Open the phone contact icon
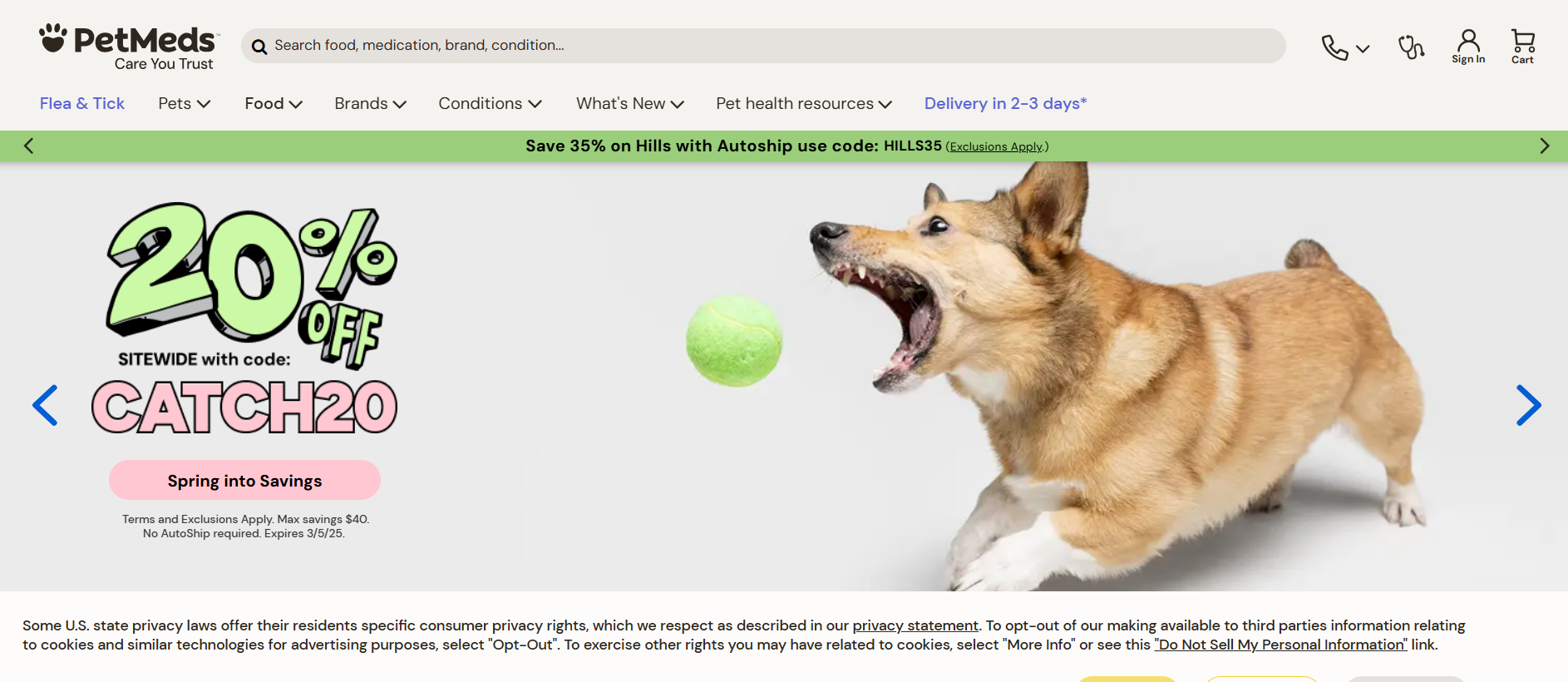The height and width of the screenshot is (682, 1568). click(1345, 47)
